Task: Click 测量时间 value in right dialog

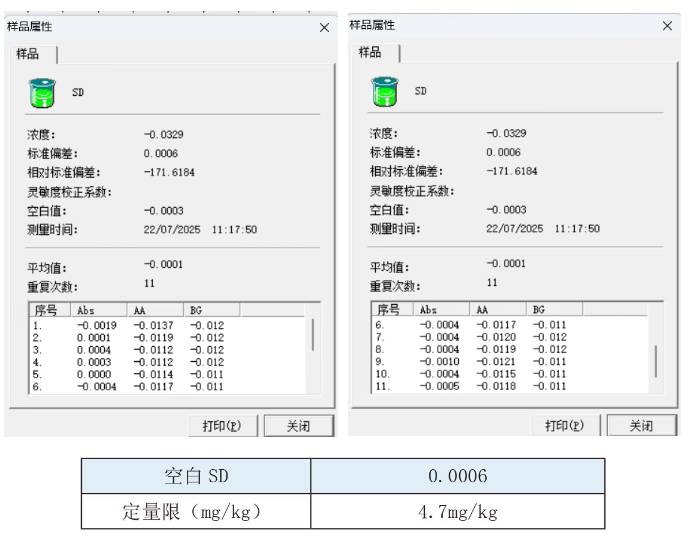Action: 543,229
